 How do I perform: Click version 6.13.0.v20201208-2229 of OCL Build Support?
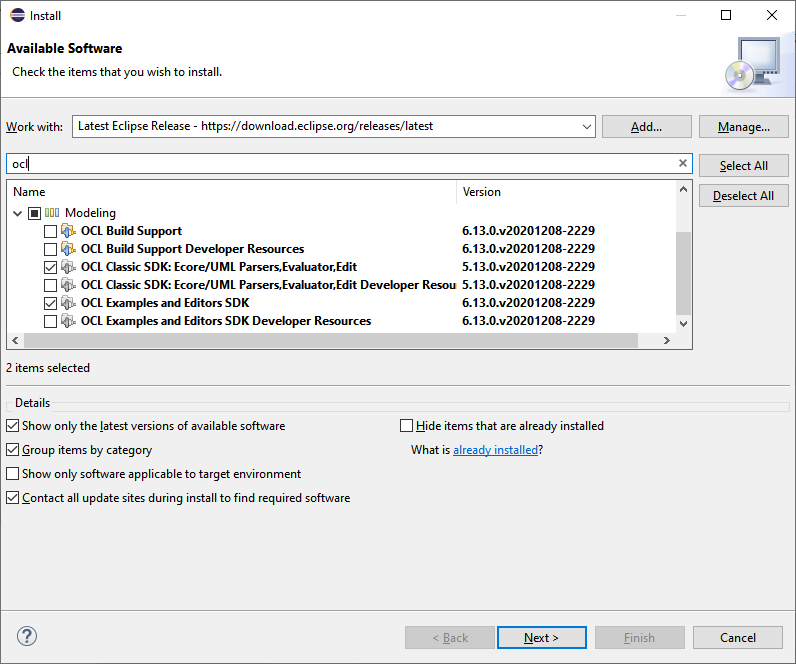(528, 231)
